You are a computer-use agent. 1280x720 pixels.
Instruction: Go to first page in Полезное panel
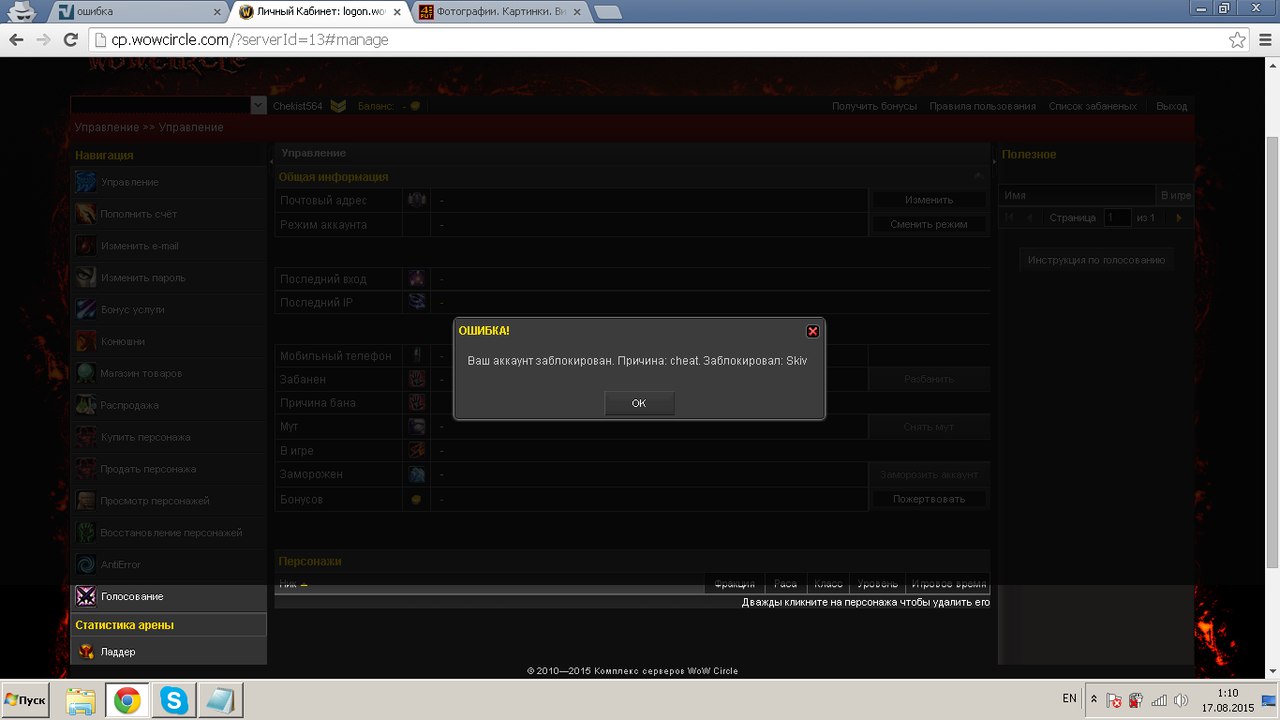click(1009, 217)
